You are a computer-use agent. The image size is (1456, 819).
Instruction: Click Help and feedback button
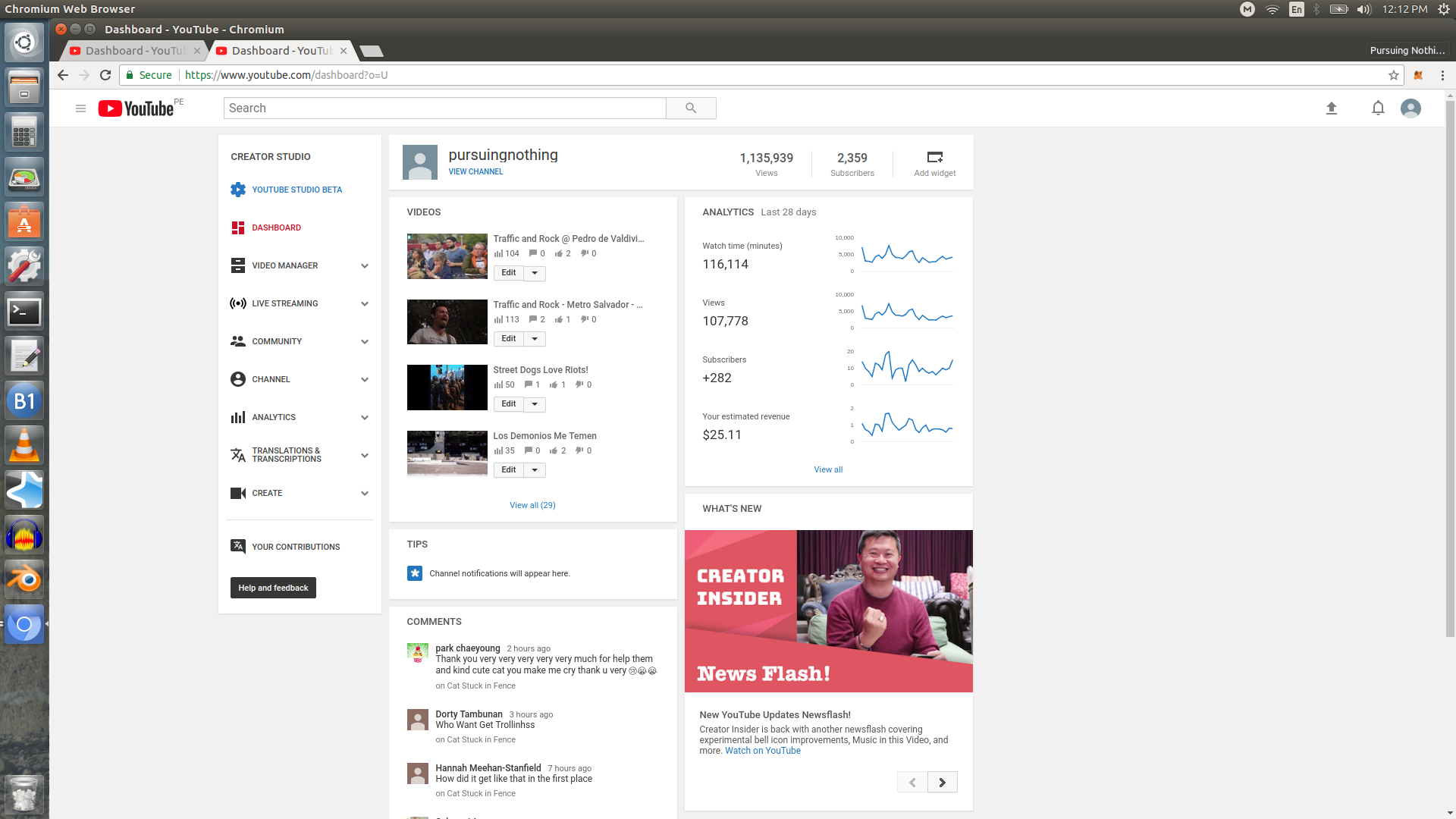273,588
